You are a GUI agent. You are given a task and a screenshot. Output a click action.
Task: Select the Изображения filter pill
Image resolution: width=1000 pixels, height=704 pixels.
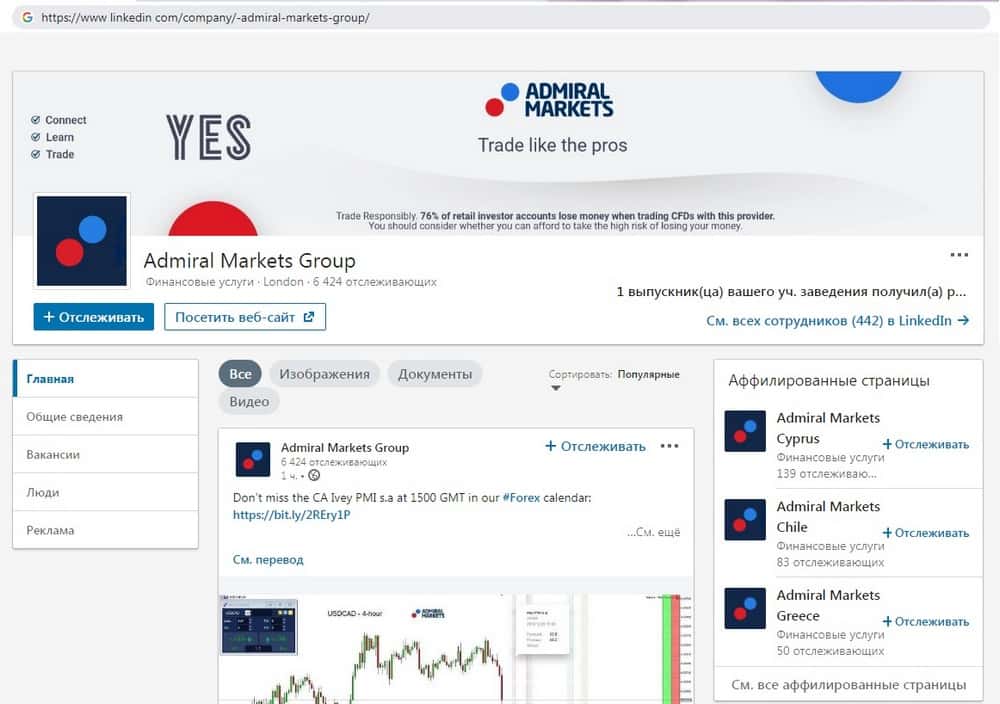point(324,374)
